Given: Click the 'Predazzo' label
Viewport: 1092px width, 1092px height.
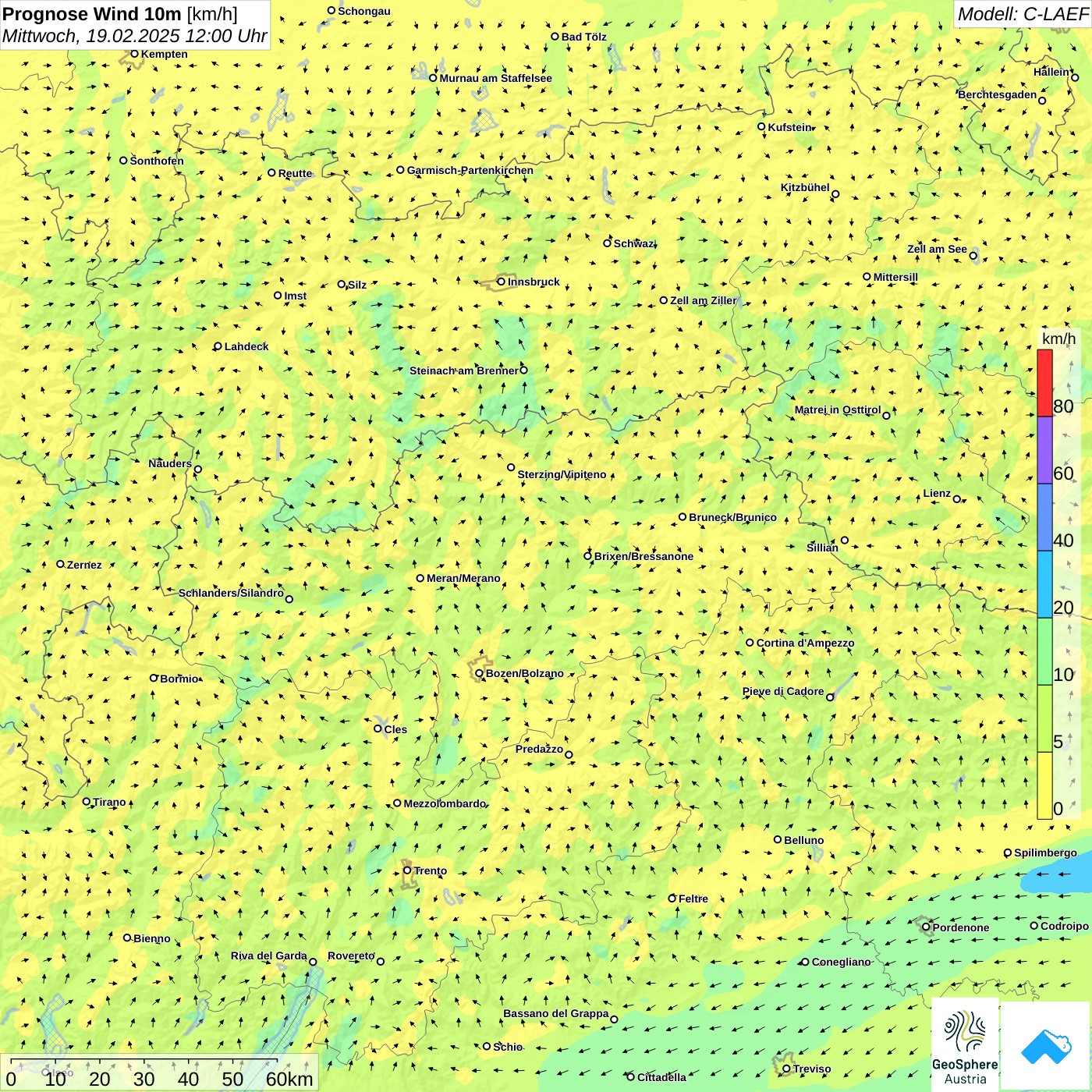Looking at the screenshot, I should 539,749.
